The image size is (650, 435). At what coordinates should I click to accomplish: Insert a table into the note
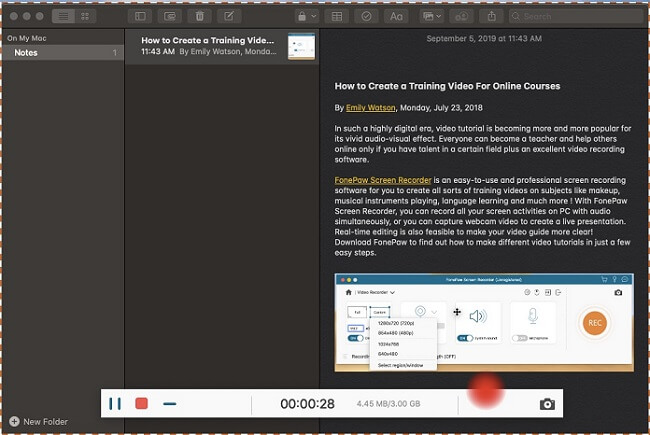[337, 16]
